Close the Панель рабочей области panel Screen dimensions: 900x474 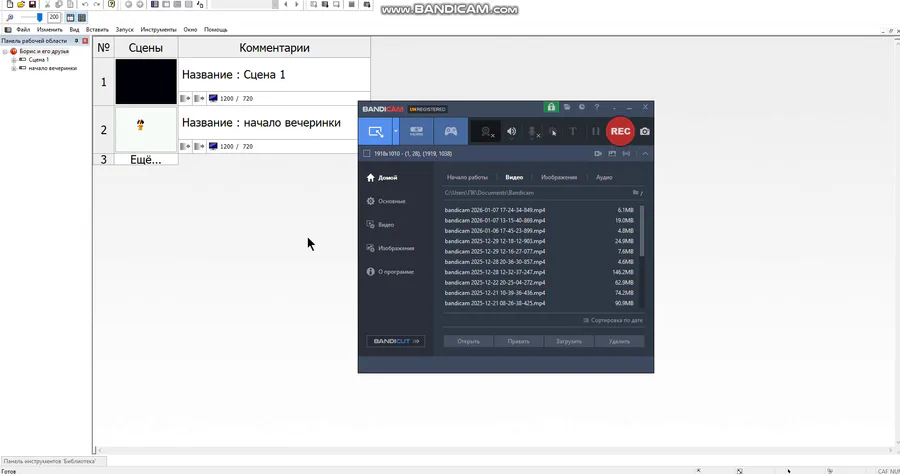coord(85,41)
